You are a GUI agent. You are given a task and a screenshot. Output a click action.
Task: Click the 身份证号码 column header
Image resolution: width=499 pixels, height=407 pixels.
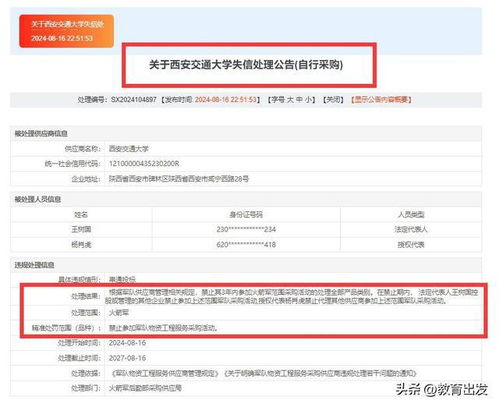tap(246, 214)
